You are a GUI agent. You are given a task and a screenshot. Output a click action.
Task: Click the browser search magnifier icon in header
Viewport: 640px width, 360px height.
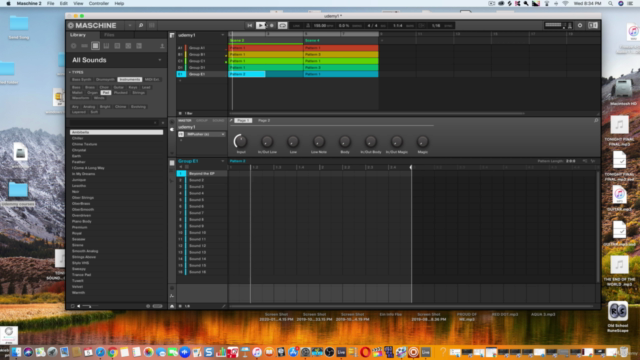pos(141,25)
